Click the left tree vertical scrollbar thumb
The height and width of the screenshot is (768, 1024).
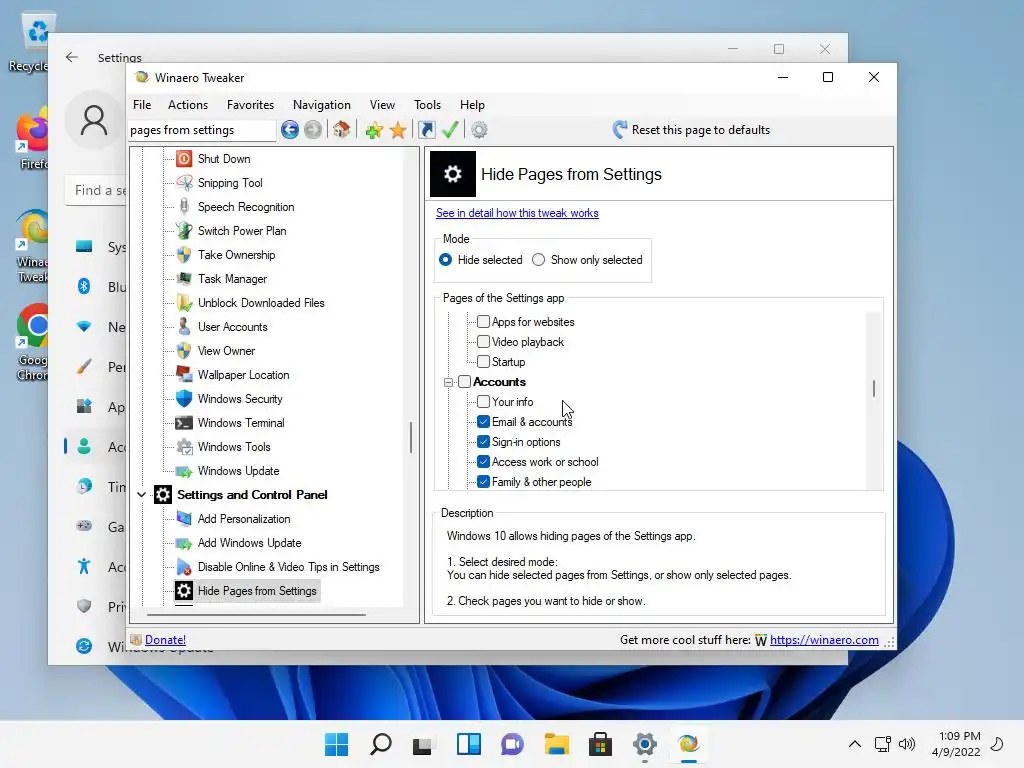pos(411,438)
